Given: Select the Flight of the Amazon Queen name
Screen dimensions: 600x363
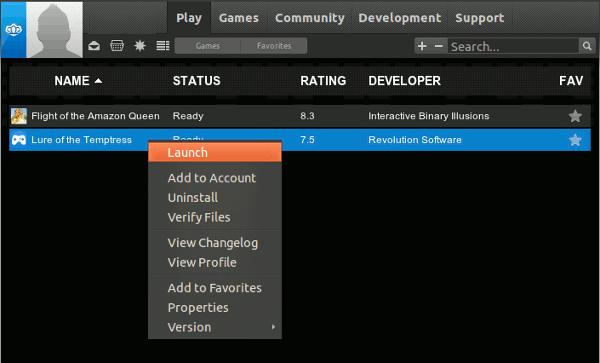Looking at the screenshot, I should (x=95, y=116).
